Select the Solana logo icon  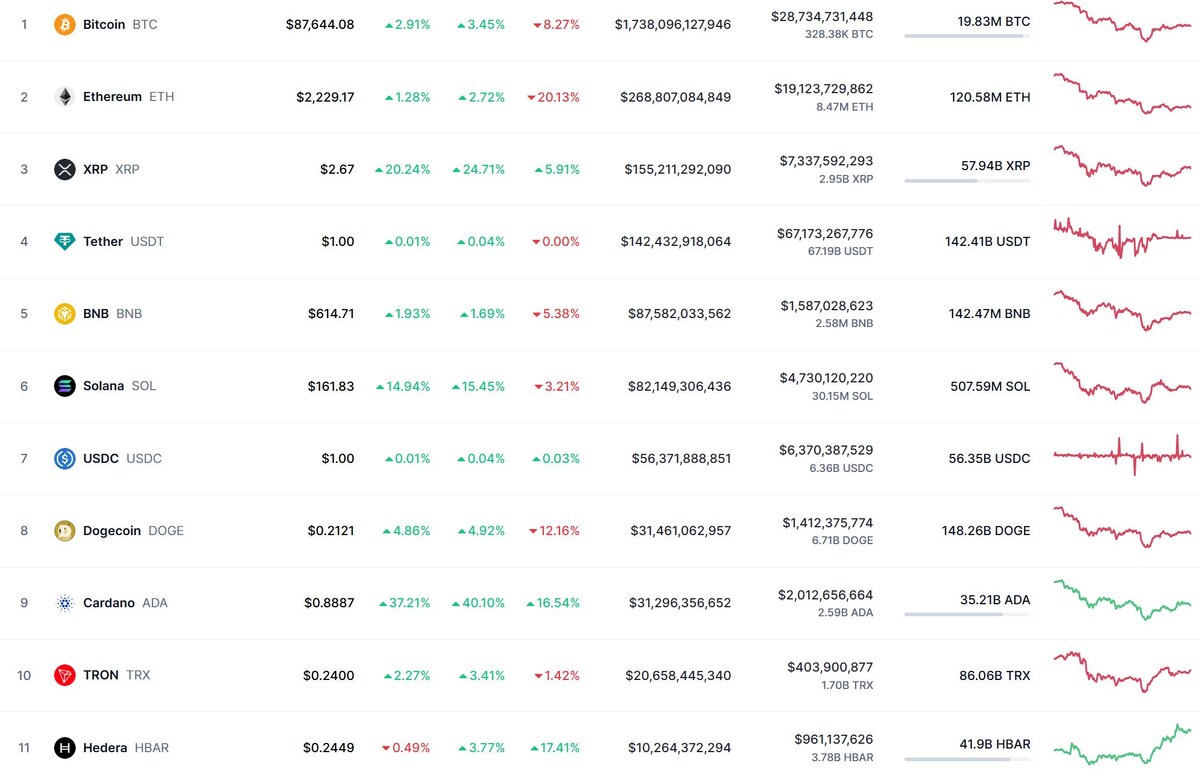point(65,385)
